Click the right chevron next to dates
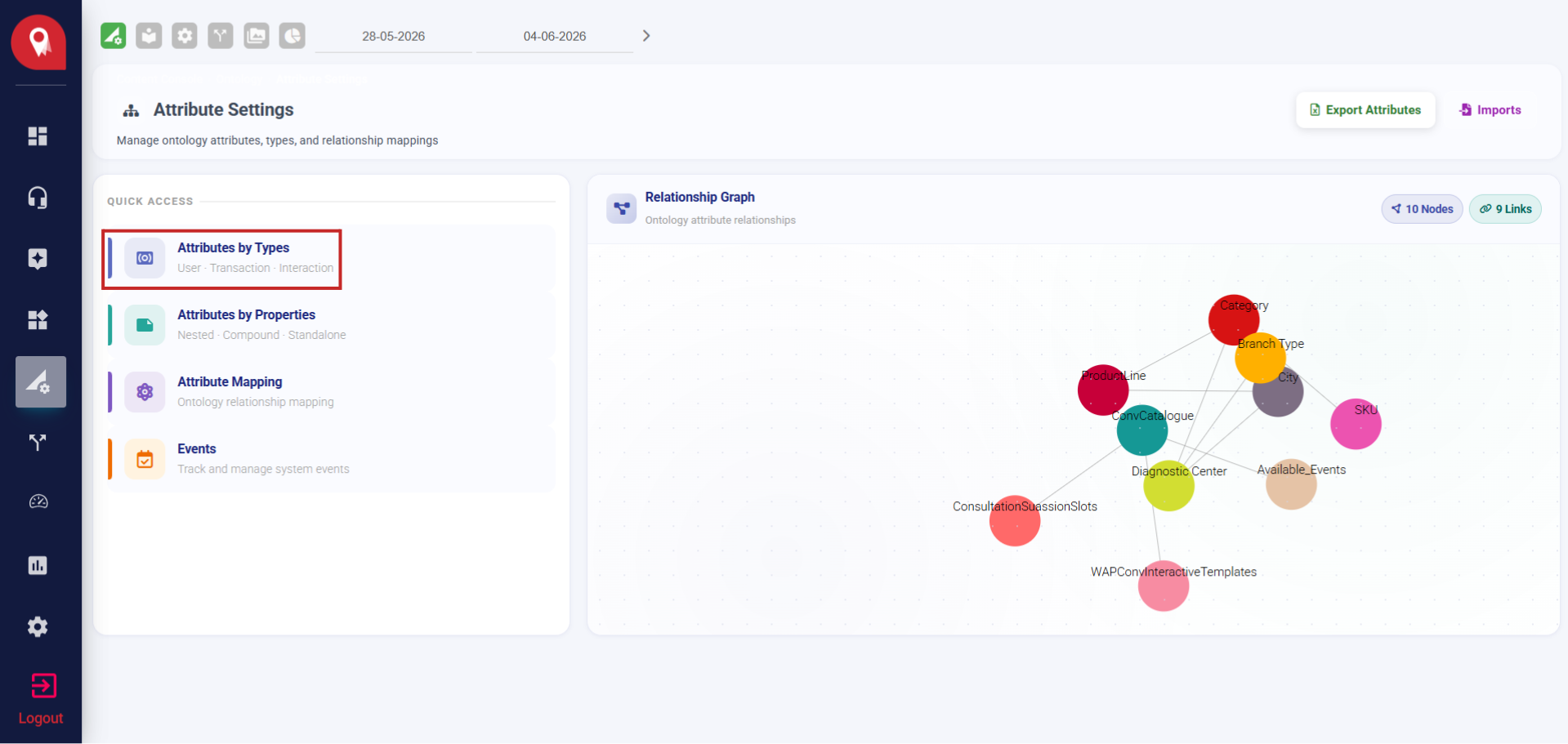 pyautogui.click(x=646, y=36)
